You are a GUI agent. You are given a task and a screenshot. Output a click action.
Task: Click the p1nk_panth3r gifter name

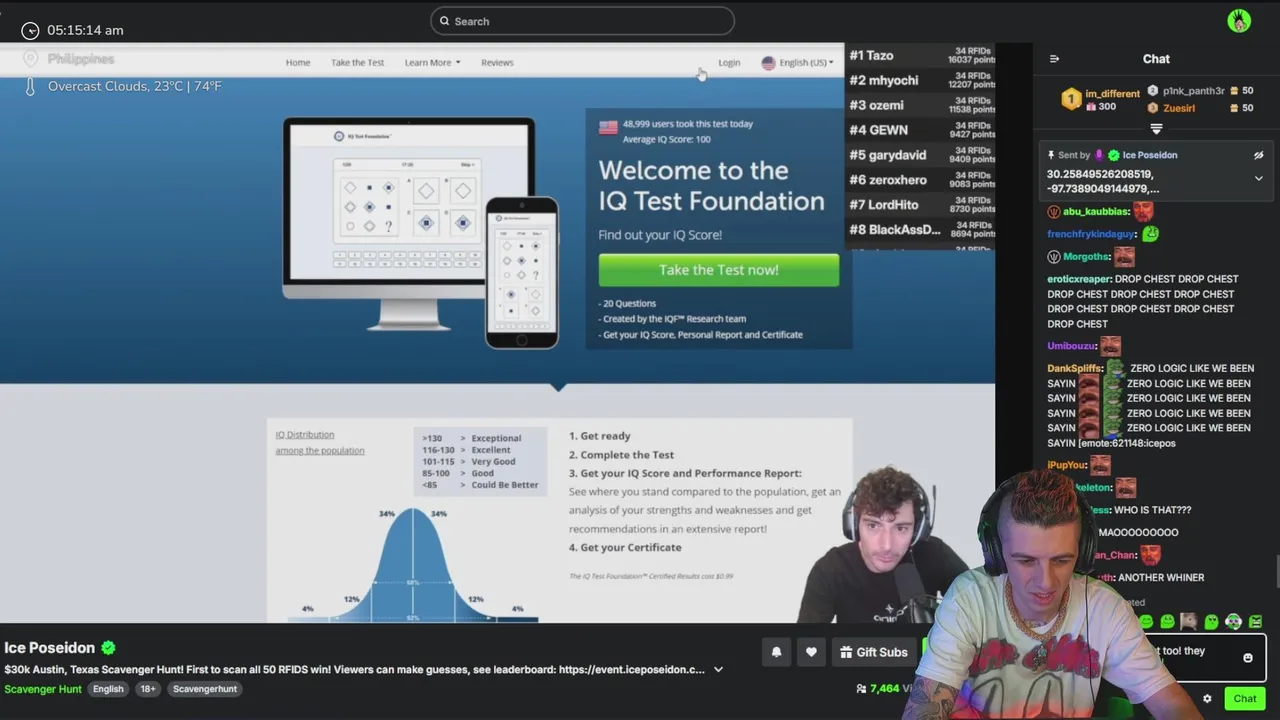[1194, 91]
